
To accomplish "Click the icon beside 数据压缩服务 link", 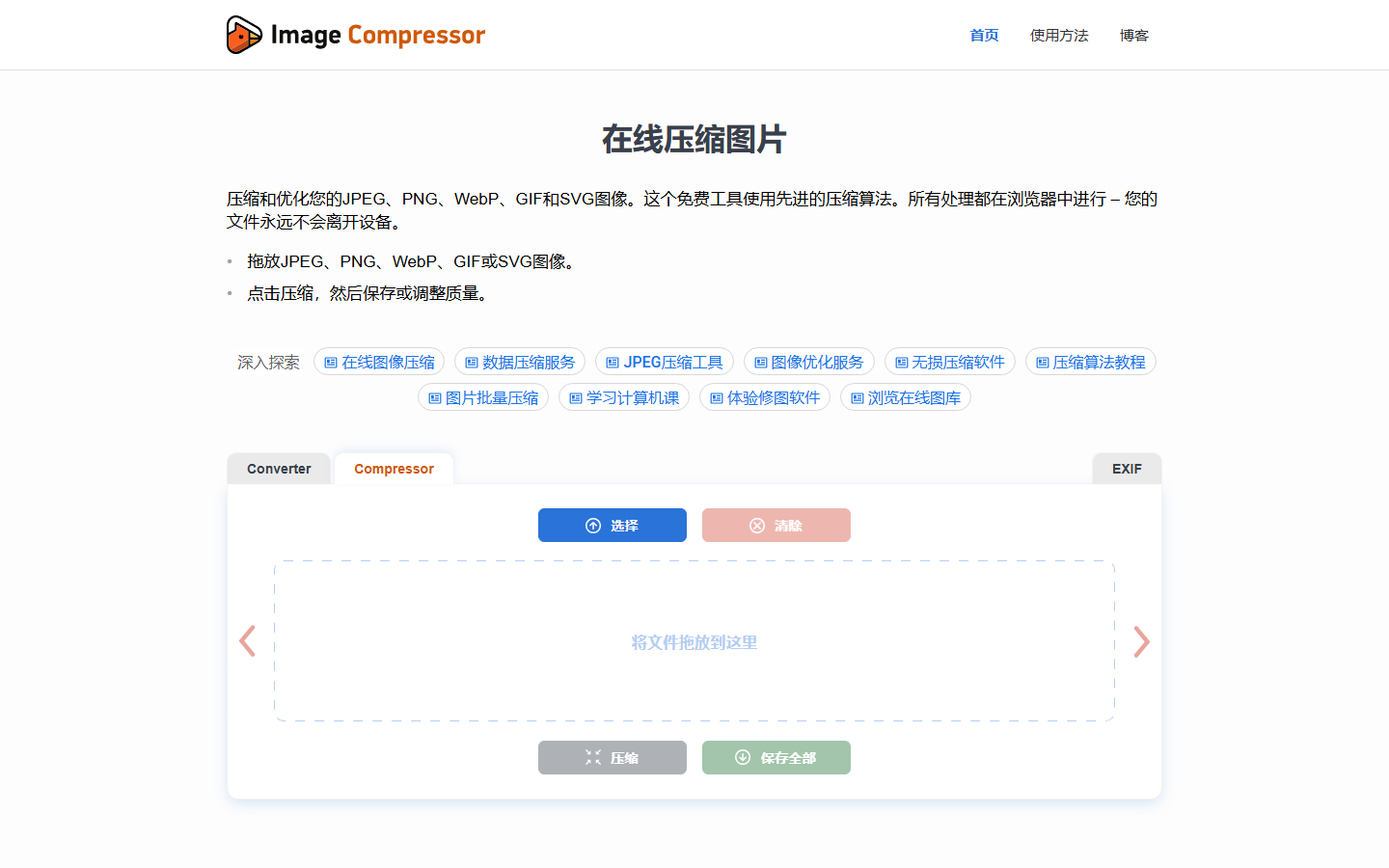I will coord(472,363).
